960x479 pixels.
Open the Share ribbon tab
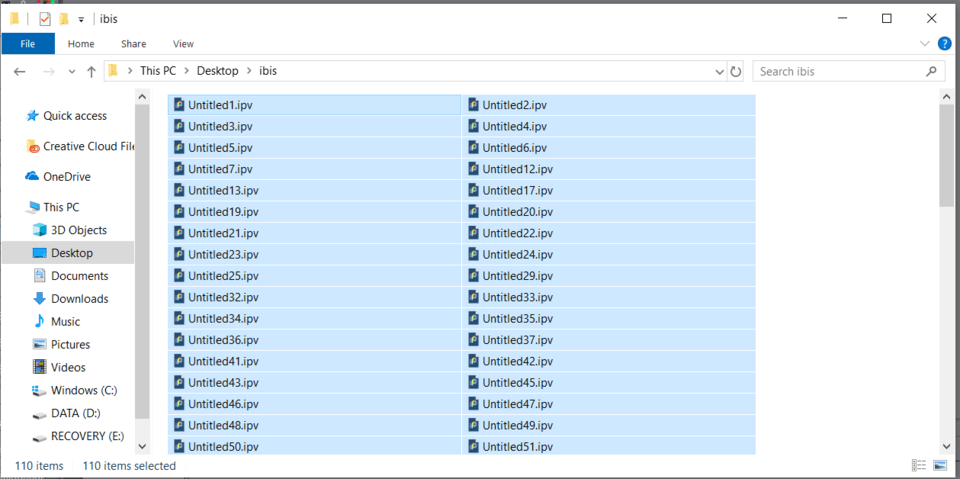133,44
